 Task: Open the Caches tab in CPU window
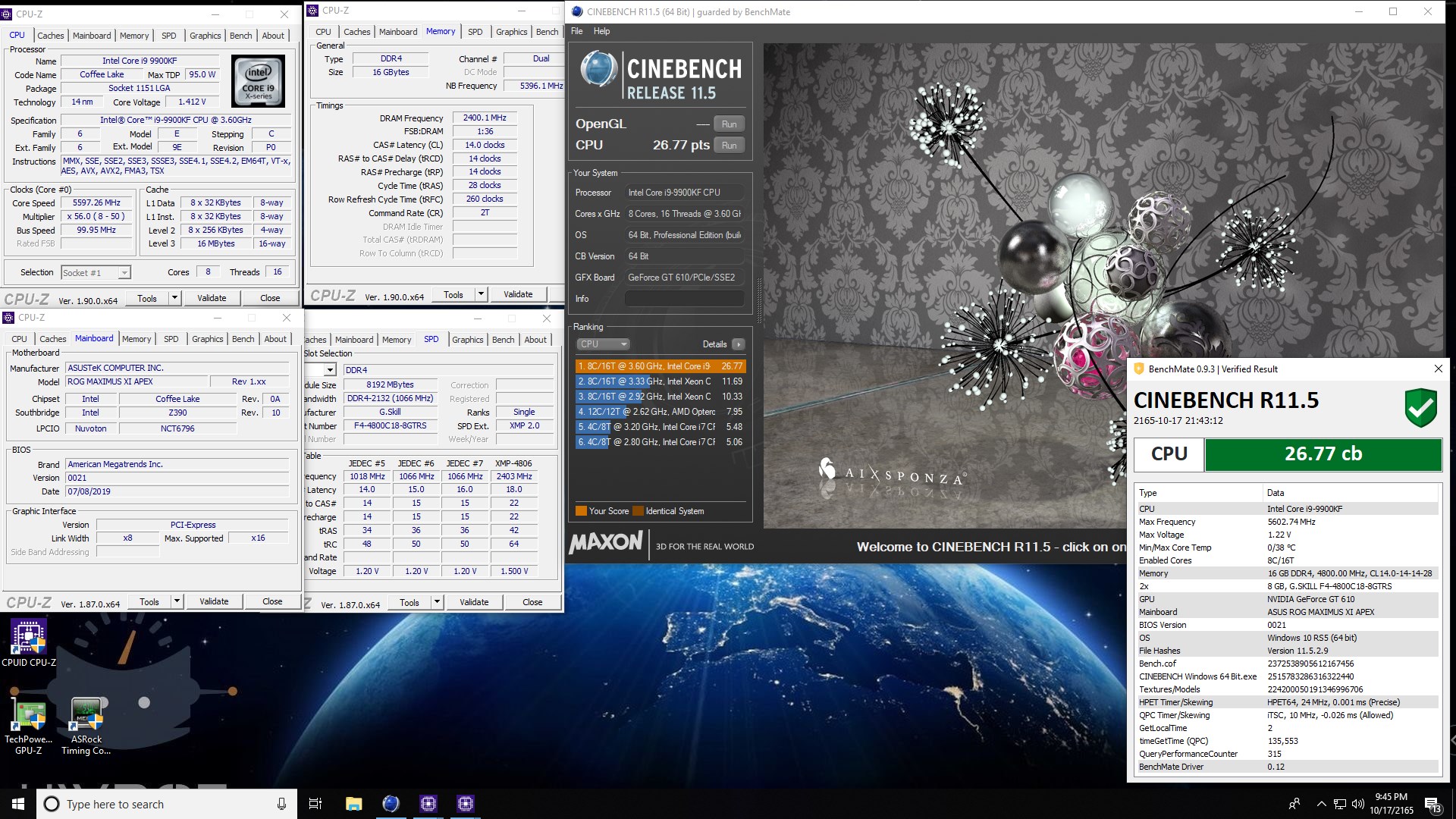pyautogui.click(x=51, y=36)
